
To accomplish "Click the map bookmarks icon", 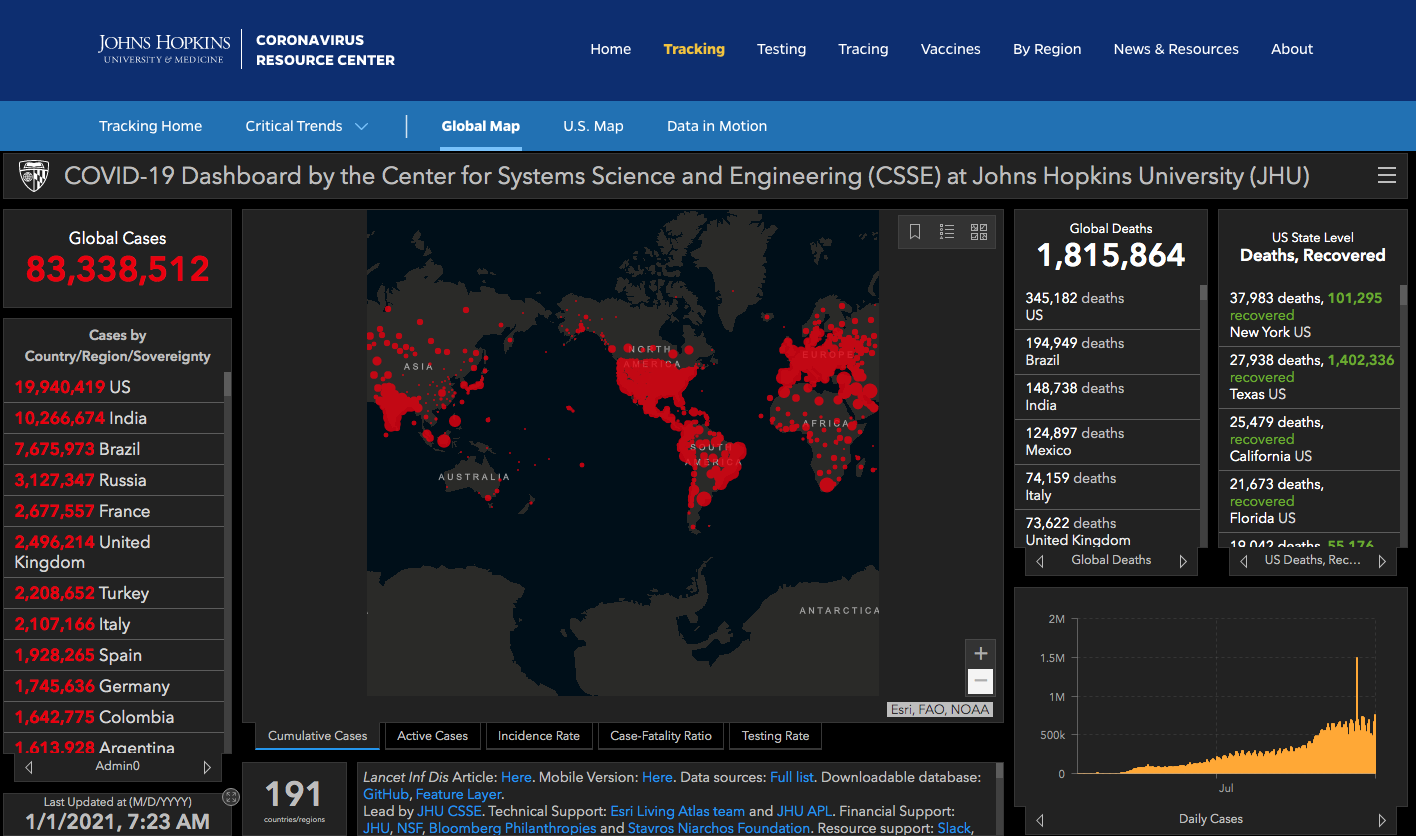I will pyautogui.click(x=915, y=232).
